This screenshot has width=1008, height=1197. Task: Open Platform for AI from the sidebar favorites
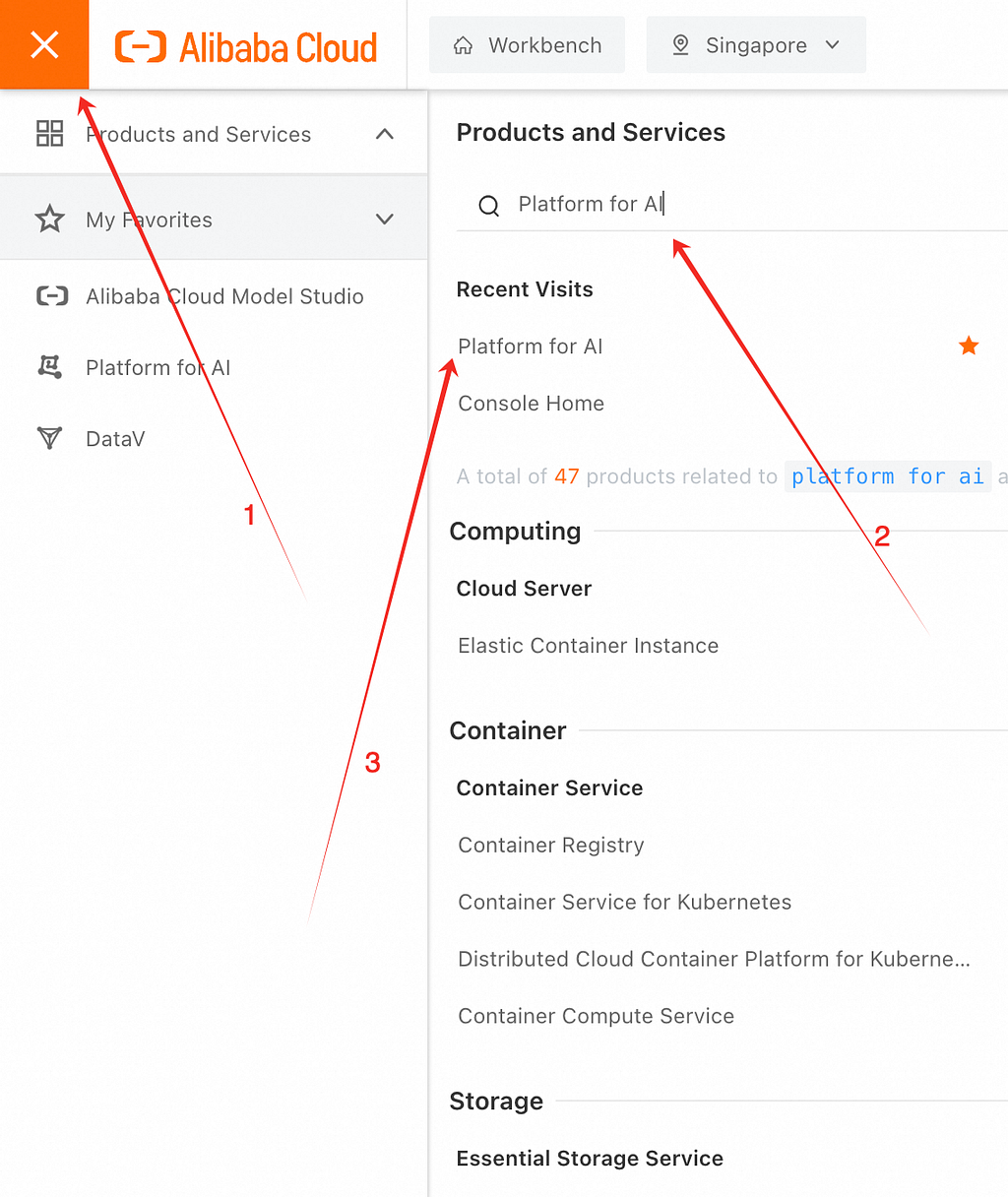tap(157, 368)
